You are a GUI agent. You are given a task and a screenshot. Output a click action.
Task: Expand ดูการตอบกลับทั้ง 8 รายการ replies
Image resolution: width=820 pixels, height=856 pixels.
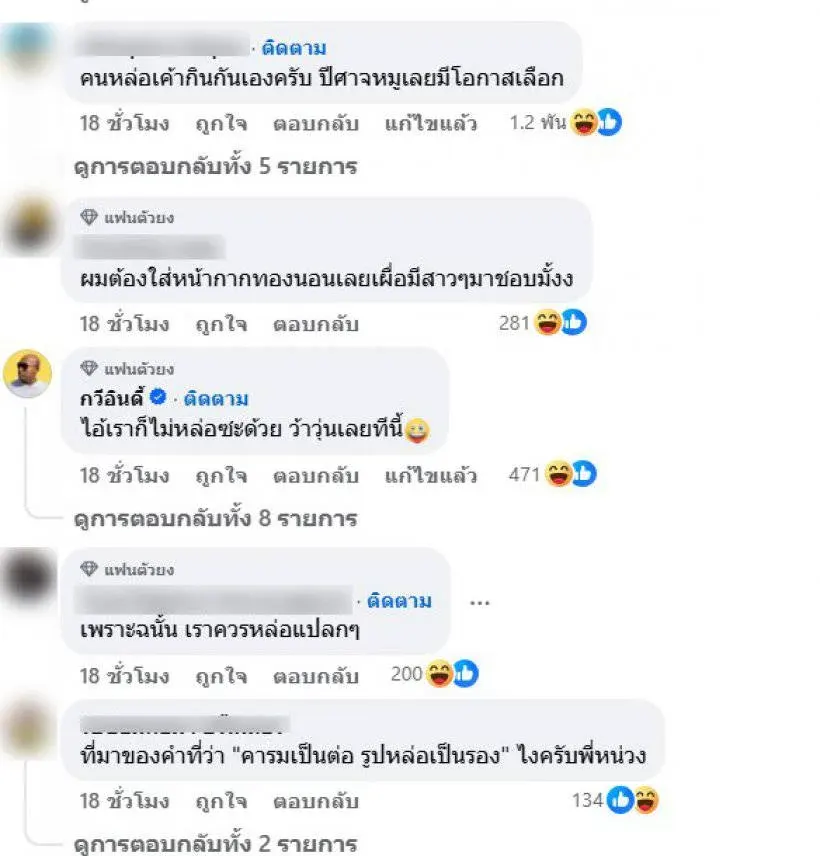[x=216, y=519]
